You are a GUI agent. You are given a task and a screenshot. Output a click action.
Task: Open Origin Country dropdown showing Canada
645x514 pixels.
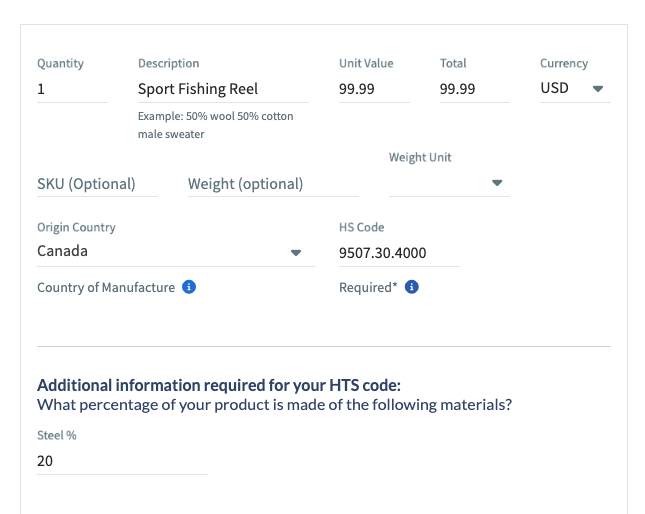(x=169, y=252)
